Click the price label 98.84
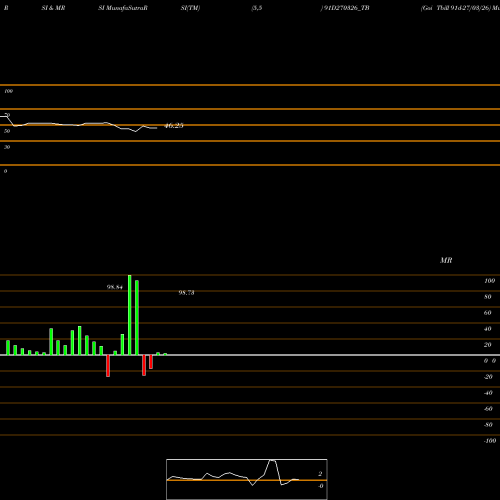Screen dimensions: 500x500 point(115,287)
